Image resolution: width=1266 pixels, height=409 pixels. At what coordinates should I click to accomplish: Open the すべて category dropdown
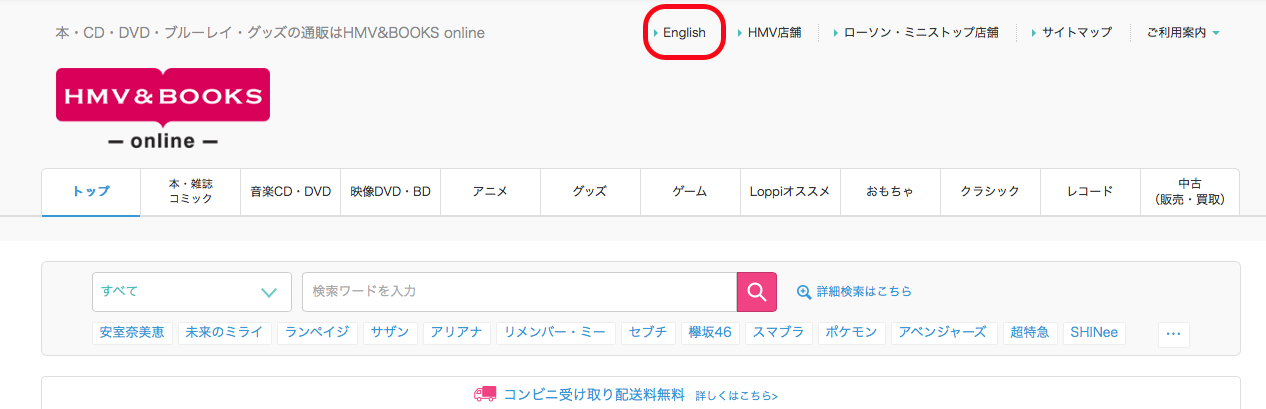pos(192,292)
